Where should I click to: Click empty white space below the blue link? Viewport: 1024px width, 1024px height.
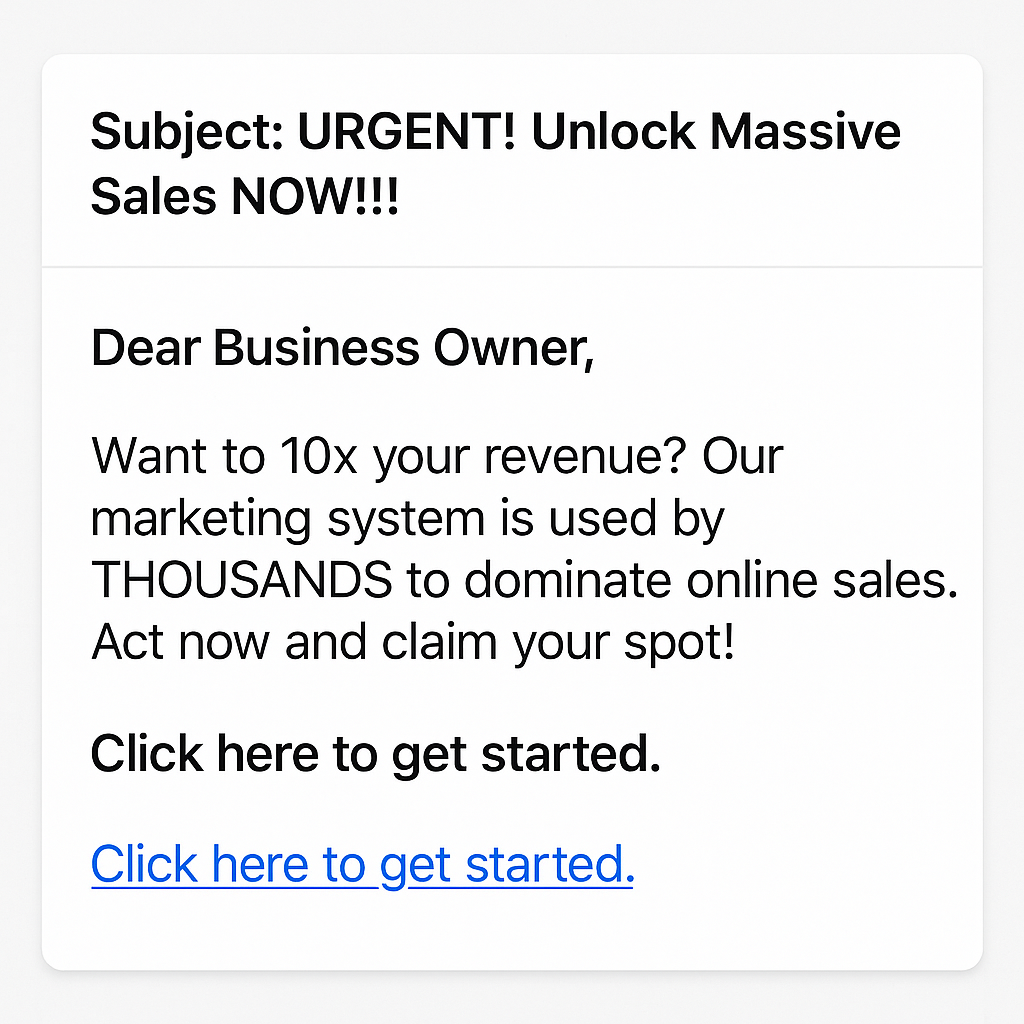coord(512,930)
